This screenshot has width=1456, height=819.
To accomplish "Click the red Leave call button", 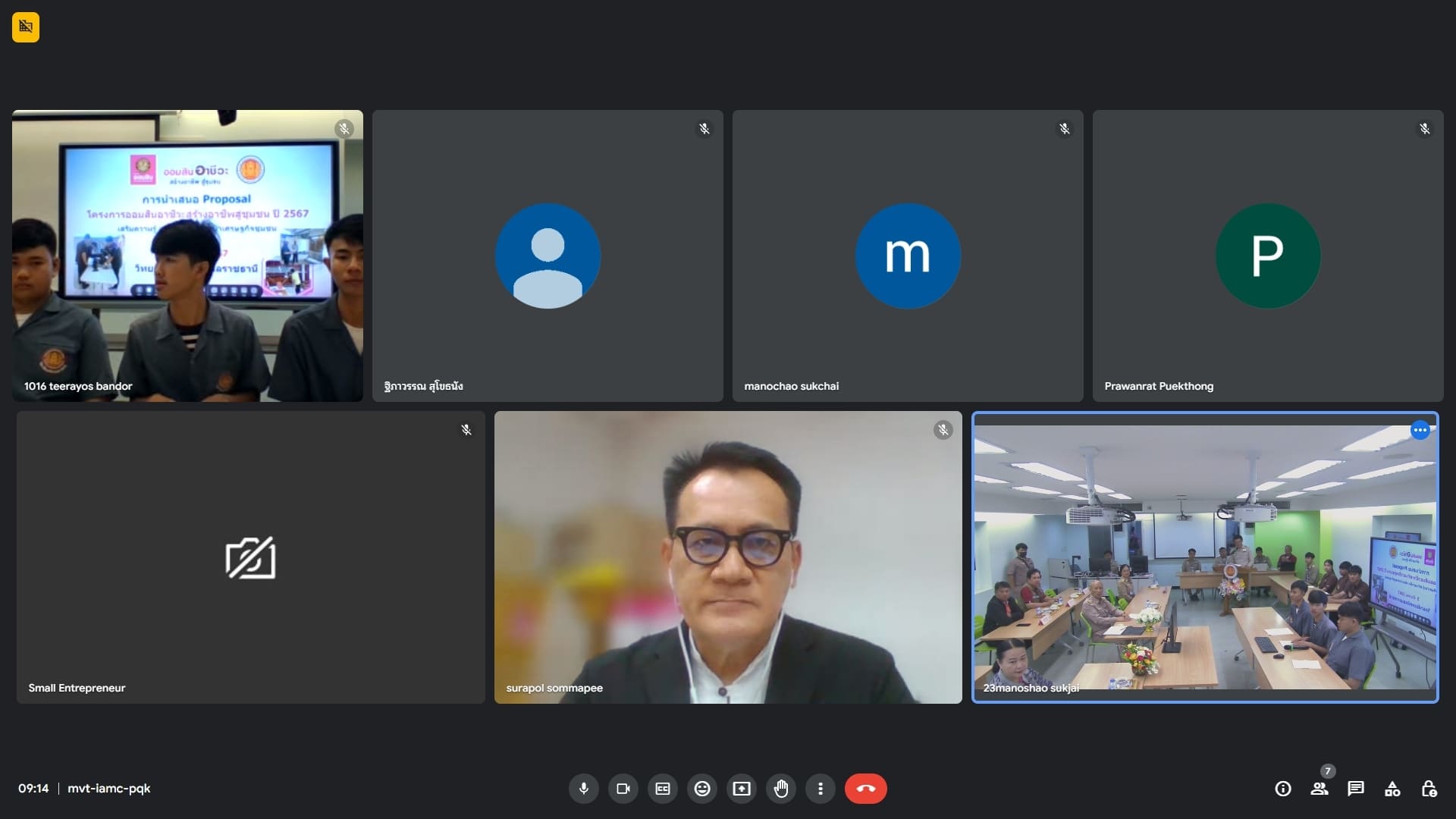I will (x=865, y=789).
